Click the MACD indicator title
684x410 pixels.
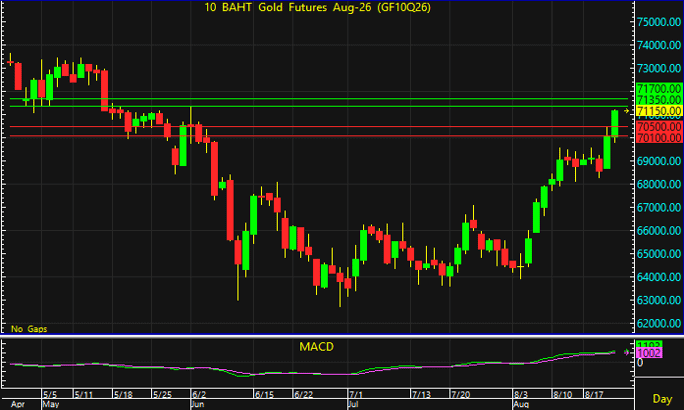tap(316, 347)
